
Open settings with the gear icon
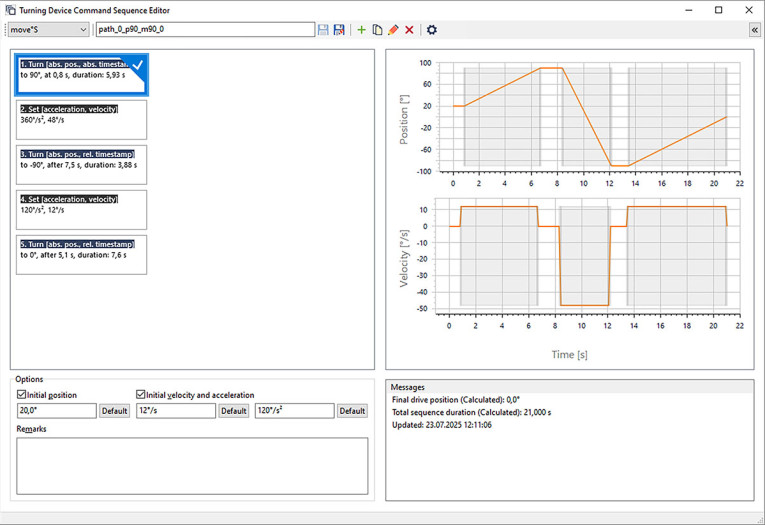pos(432,30)
